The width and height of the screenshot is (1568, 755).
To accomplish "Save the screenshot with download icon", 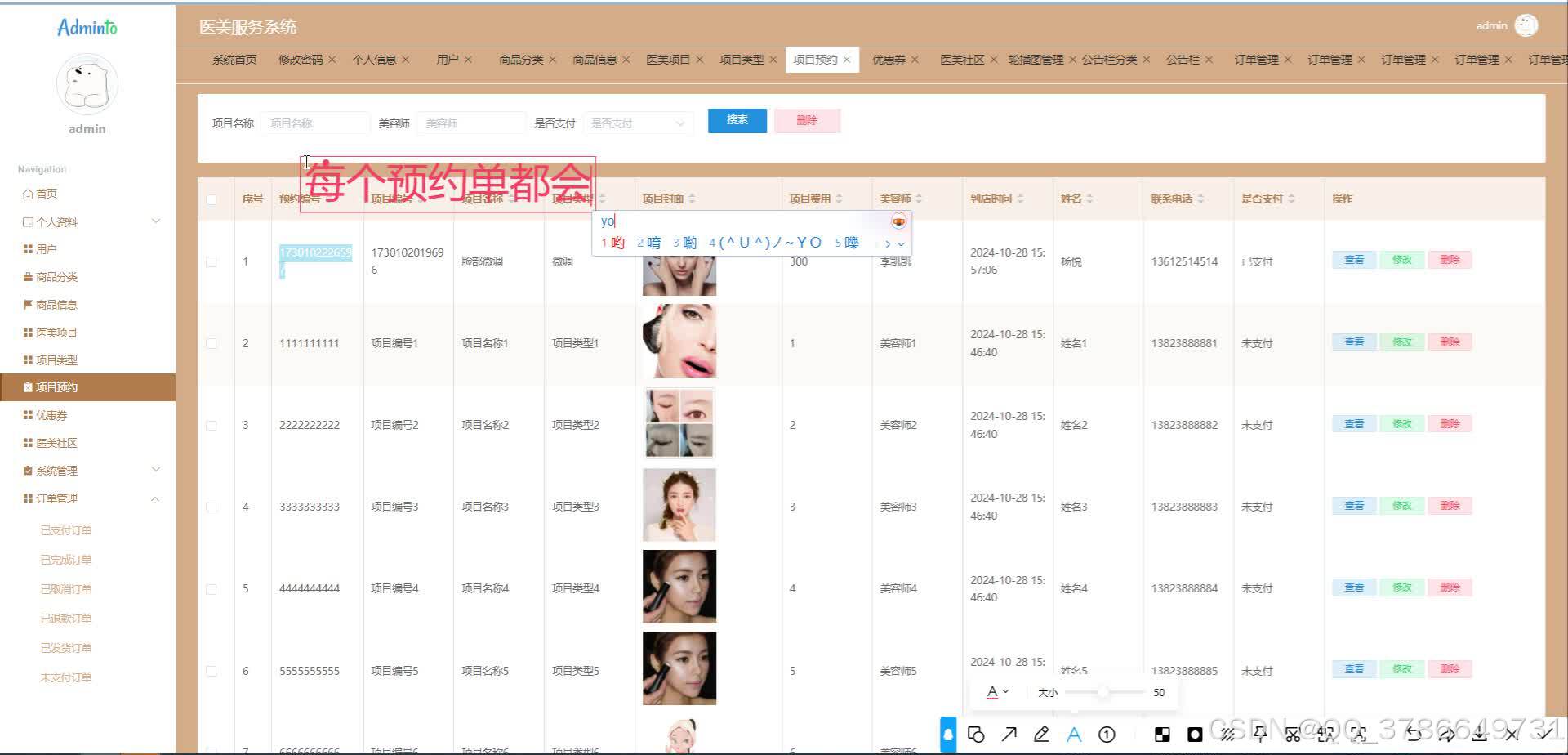I will (x=1479, y=734).
